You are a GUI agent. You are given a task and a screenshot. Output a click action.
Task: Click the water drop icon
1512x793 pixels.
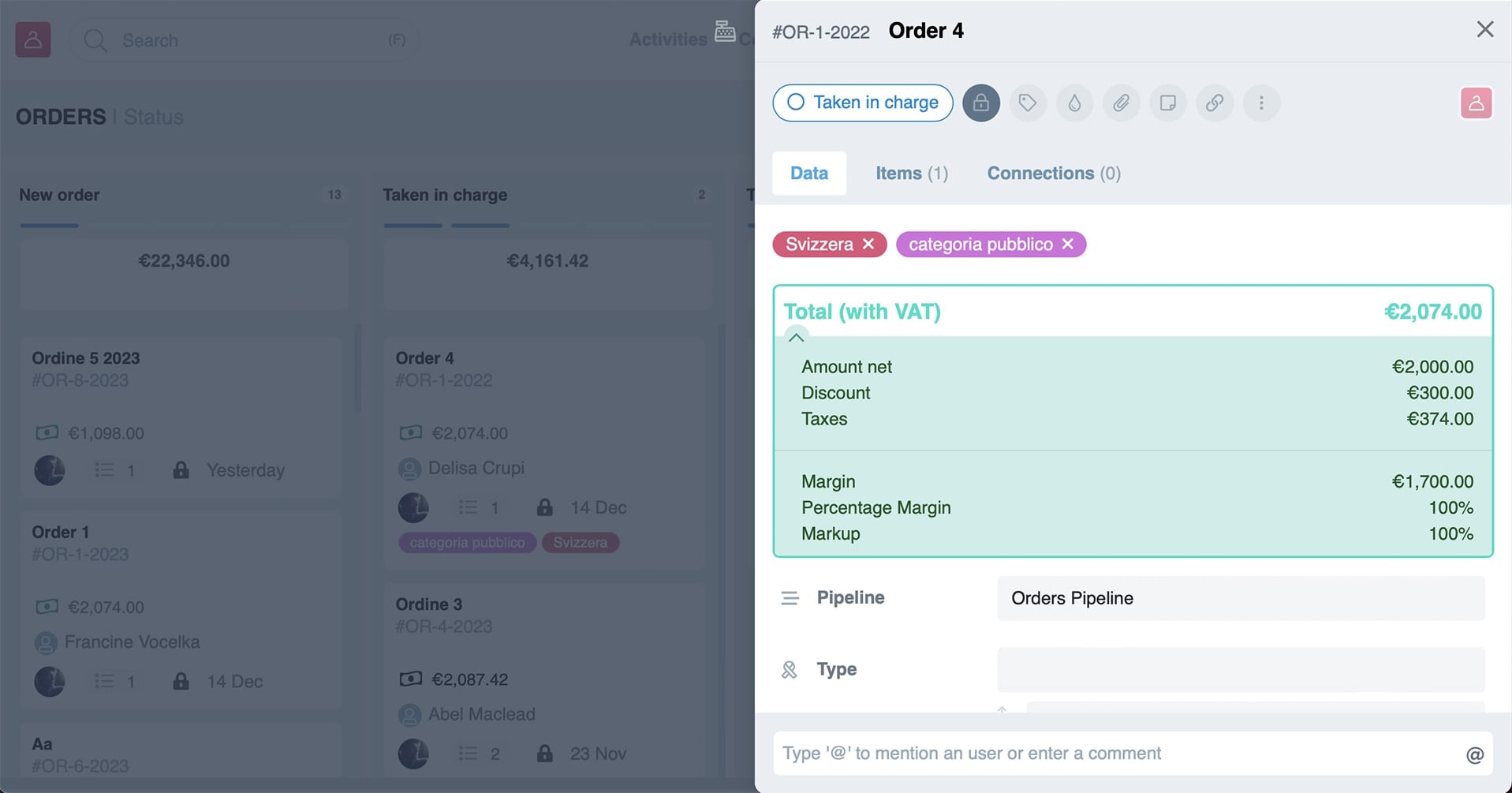(1073, 103)
